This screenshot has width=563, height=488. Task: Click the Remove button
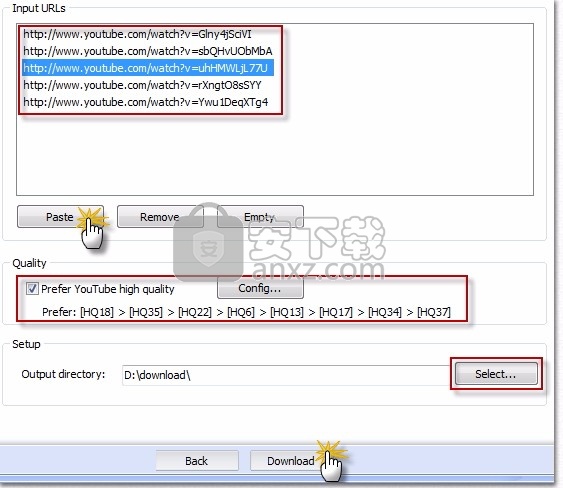tap(160, 217)
